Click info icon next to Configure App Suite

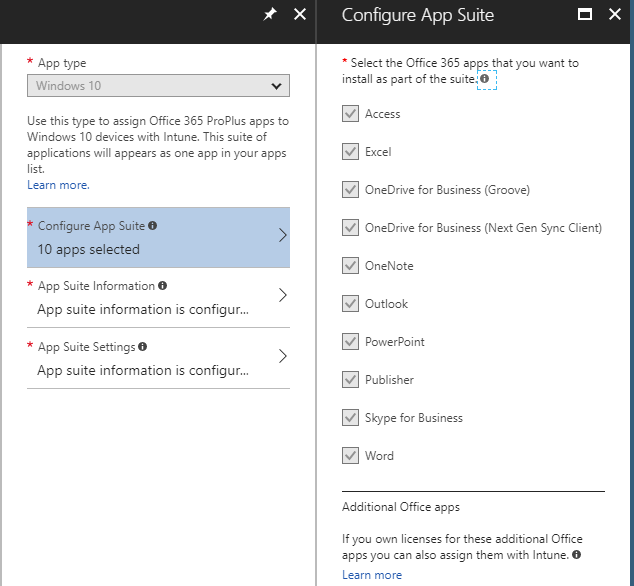[x=153, y=226]
